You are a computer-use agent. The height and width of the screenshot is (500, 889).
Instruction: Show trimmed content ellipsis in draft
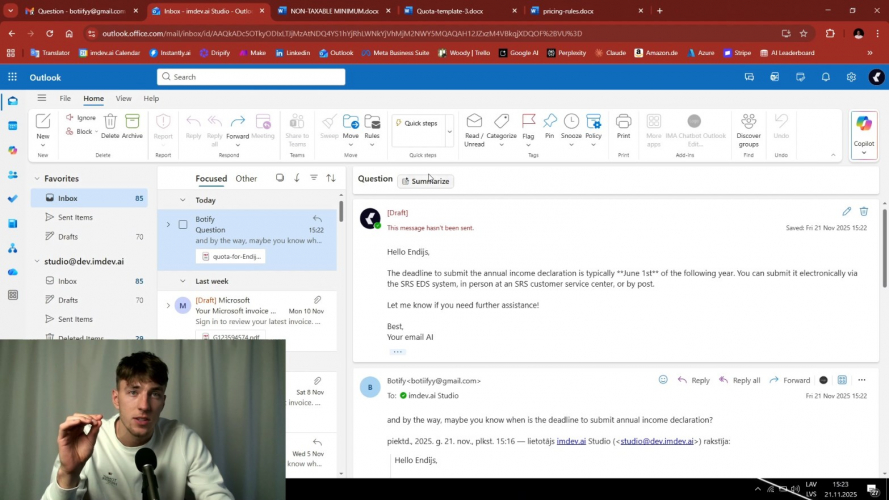point(397,352)
